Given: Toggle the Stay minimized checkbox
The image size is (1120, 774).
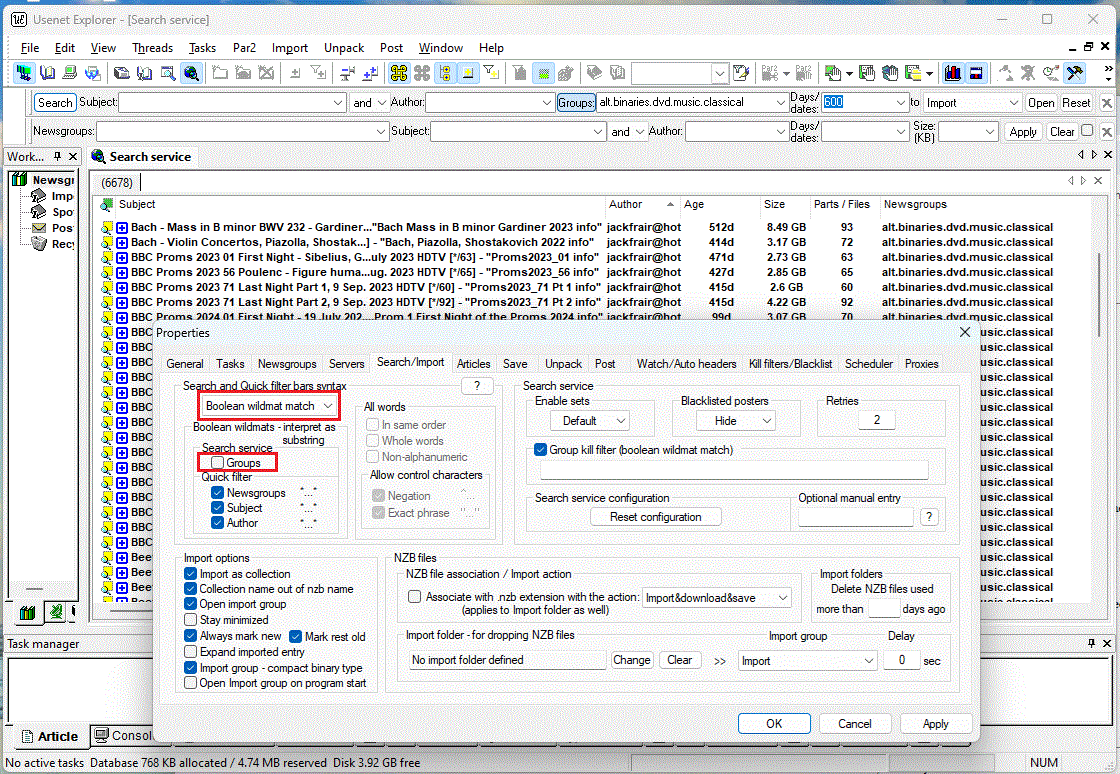Looking at the screenshot, I should pos(191,620).
